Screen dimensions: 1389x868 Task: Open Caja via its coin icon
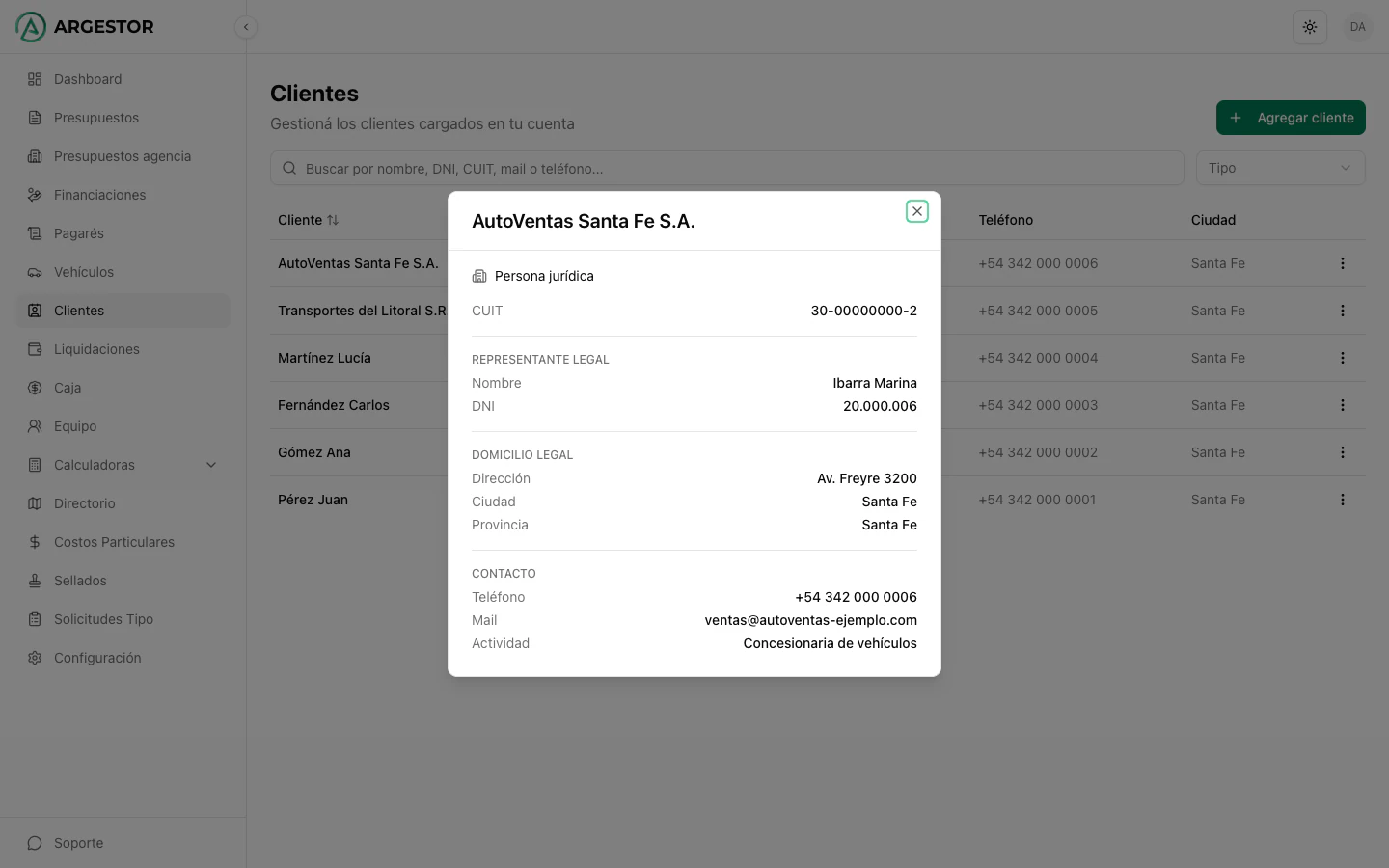pyautogui.click(x=35, y=388)
